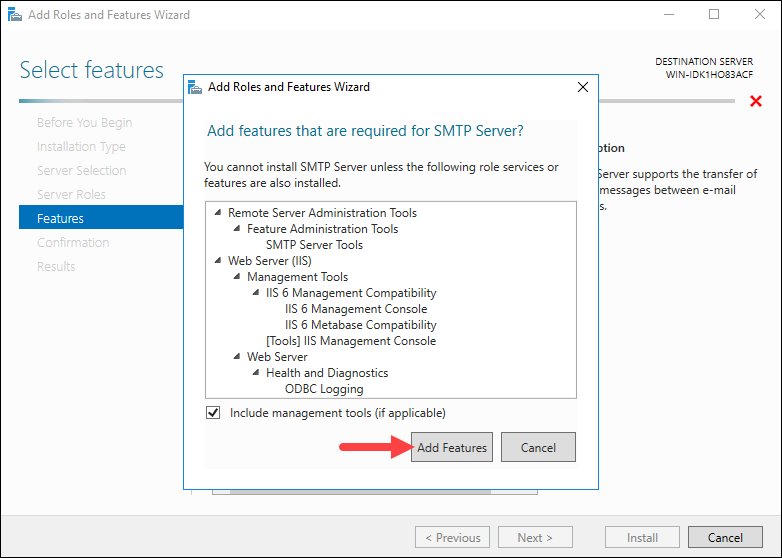Click the Previous button in main wizard
This screenshot has height=558, width=782.
pos(452,537)
